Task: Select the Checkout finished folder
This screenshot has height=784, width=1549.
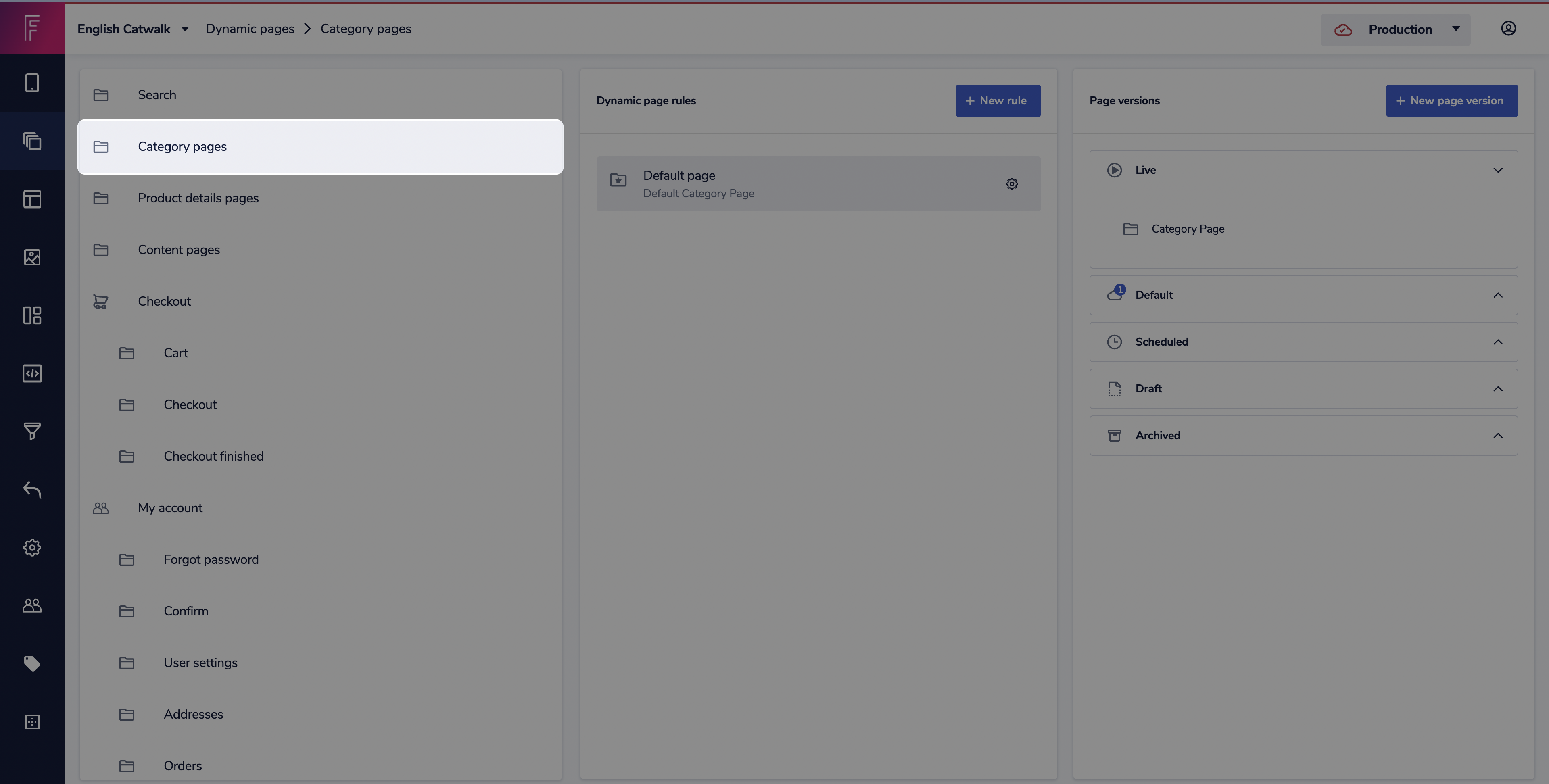Action: tap(213, 456)
